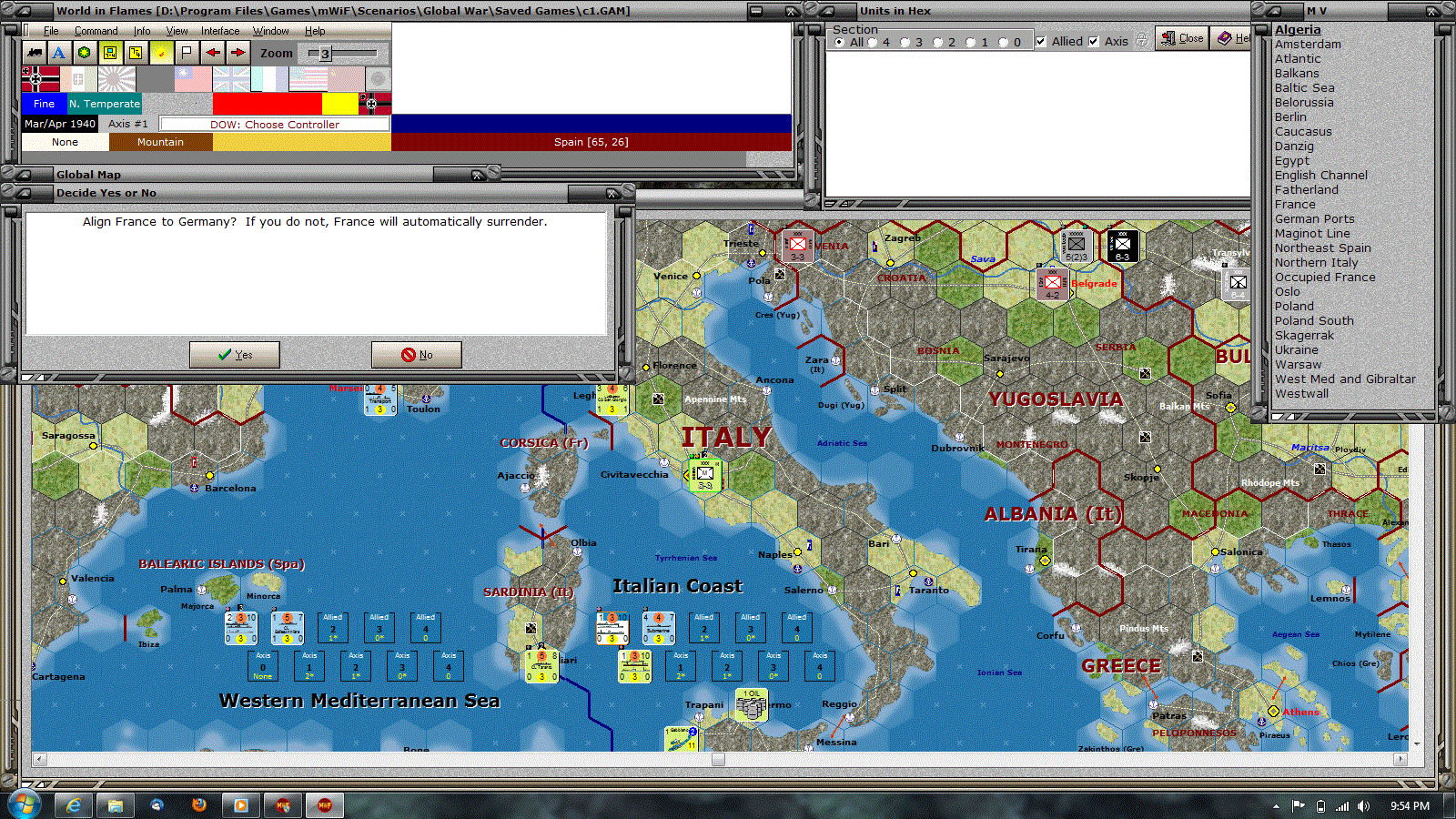The image size is (1456, 819).
Task: Open the File menu
Action: [51, 31]
